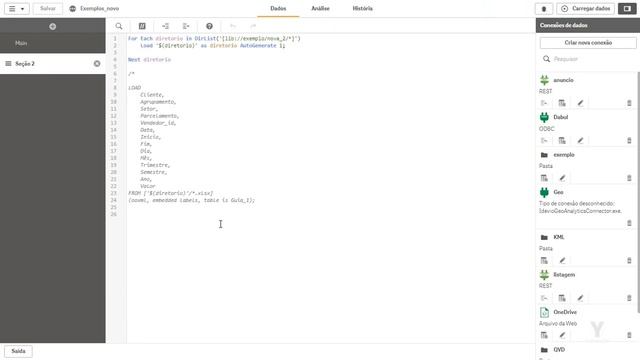
Task: Open the navigation menu dropdown
Action: 17,9
